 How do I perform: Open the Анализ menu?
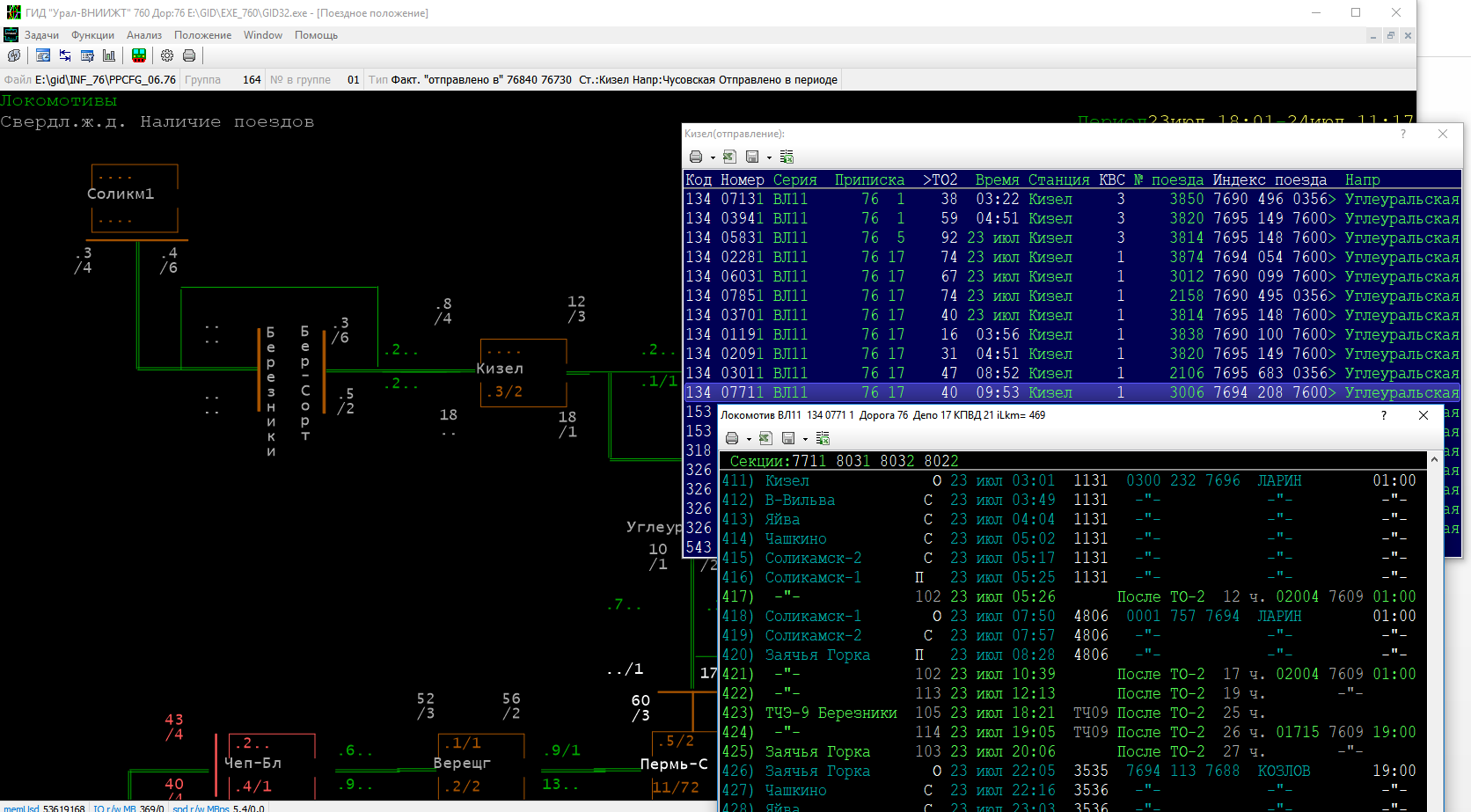(x=143, y=35)
